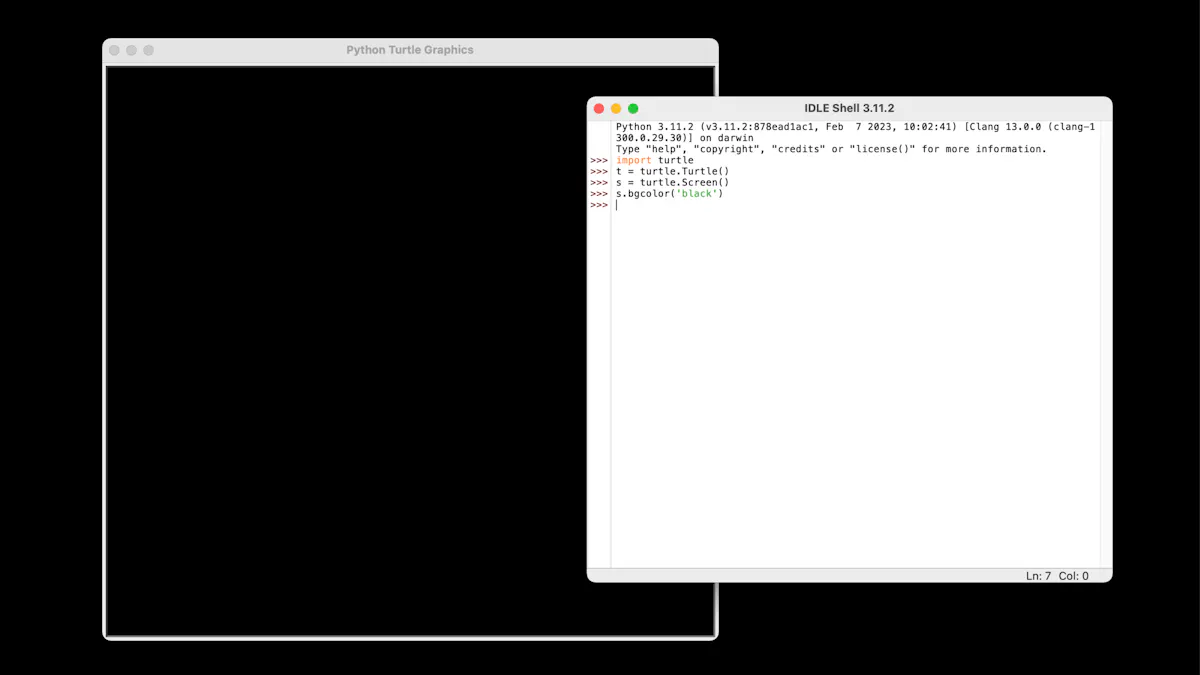Screen dimensions: 1200x675
Task: Click the line 's.bgcolor('black')'
Action: [x=670, y=193]
